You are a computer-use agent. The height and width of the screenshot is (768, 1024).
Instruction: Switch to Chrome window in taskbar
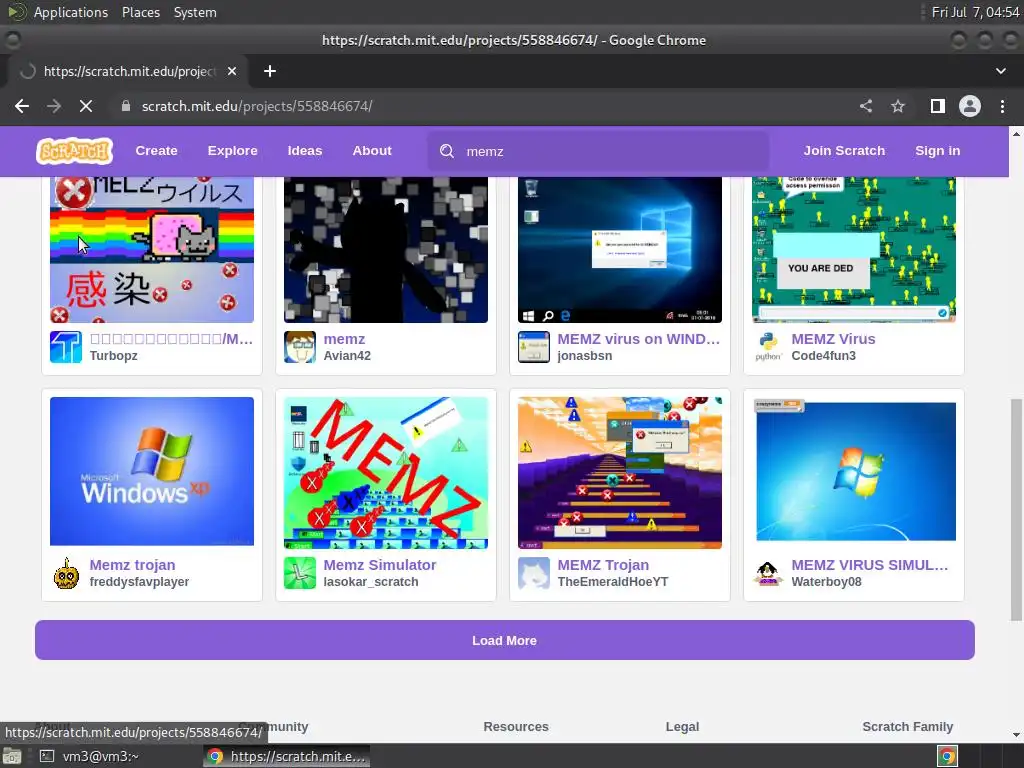[287, 756]
